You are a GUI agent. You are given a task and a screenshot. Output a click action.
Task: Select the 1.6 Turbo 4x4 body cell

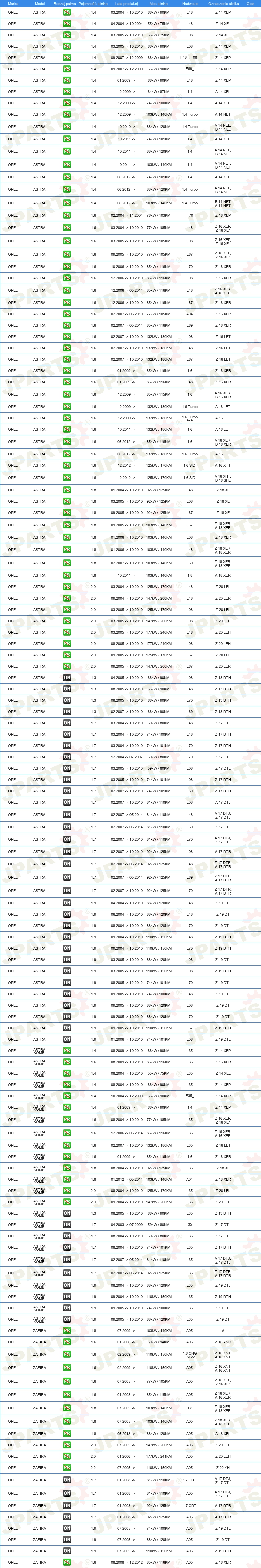[x=190, y=418]
